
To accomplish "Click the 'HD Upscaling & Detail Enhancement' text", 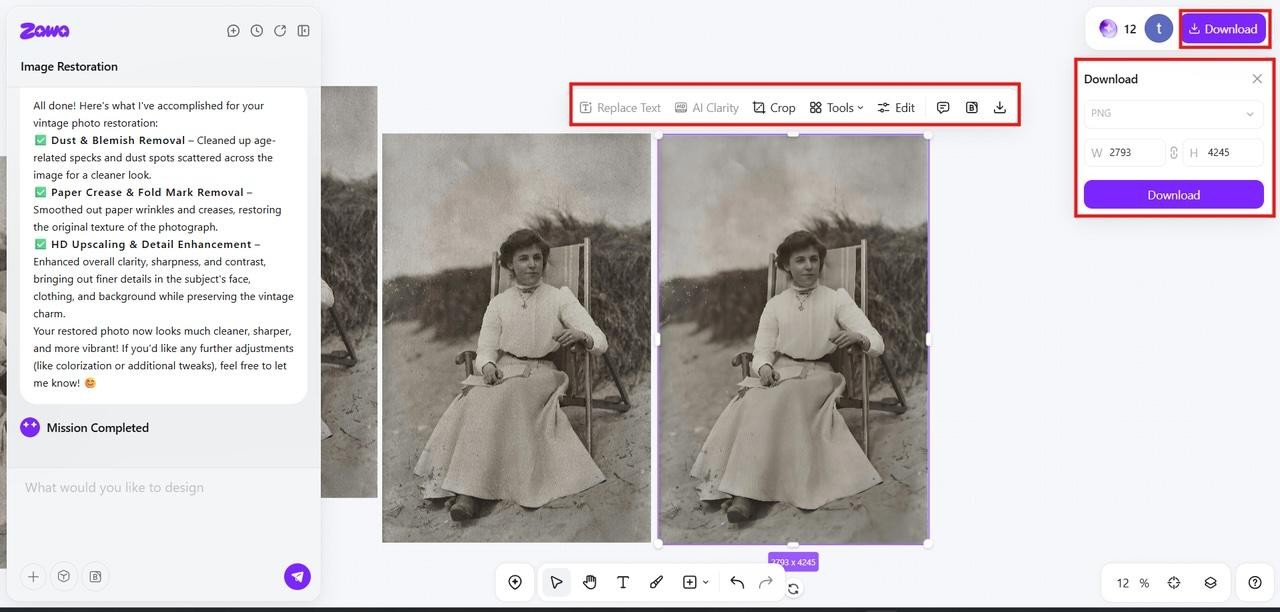I will (x=151, y=244).
